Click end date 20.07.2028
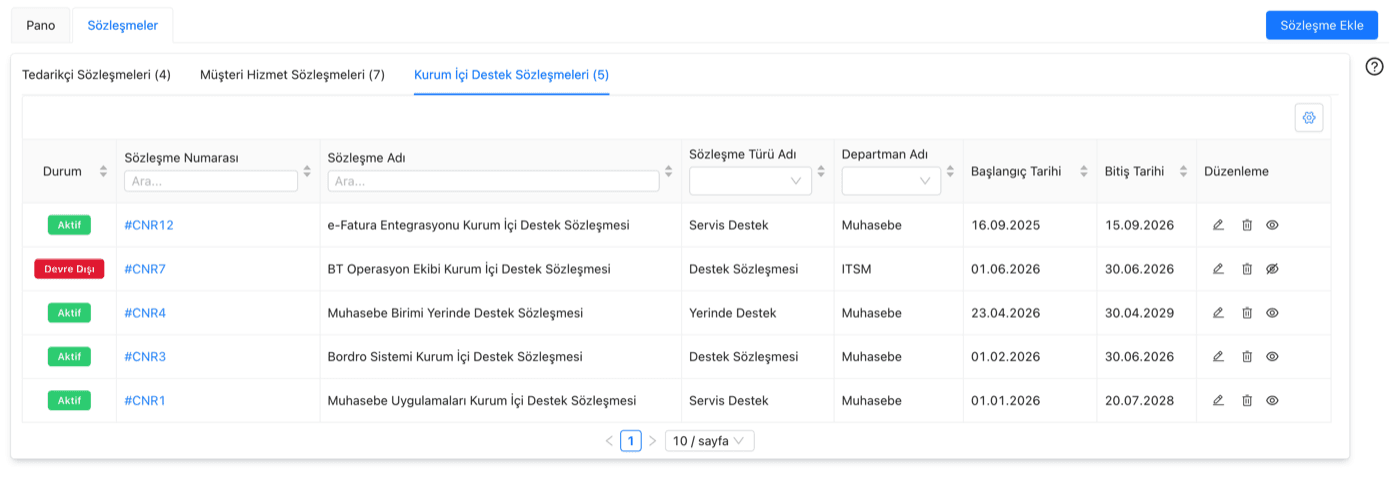Viewport: 1400px width, 483px height. tap(1139, 400)
